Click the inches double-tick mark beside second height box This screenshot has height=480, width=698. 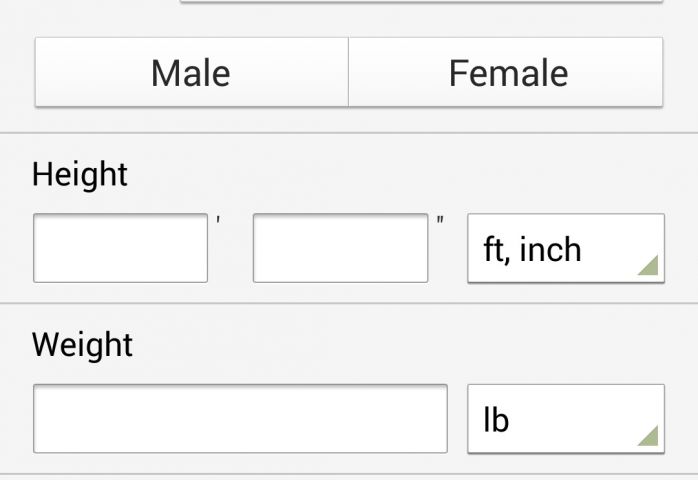pos(440,220)
